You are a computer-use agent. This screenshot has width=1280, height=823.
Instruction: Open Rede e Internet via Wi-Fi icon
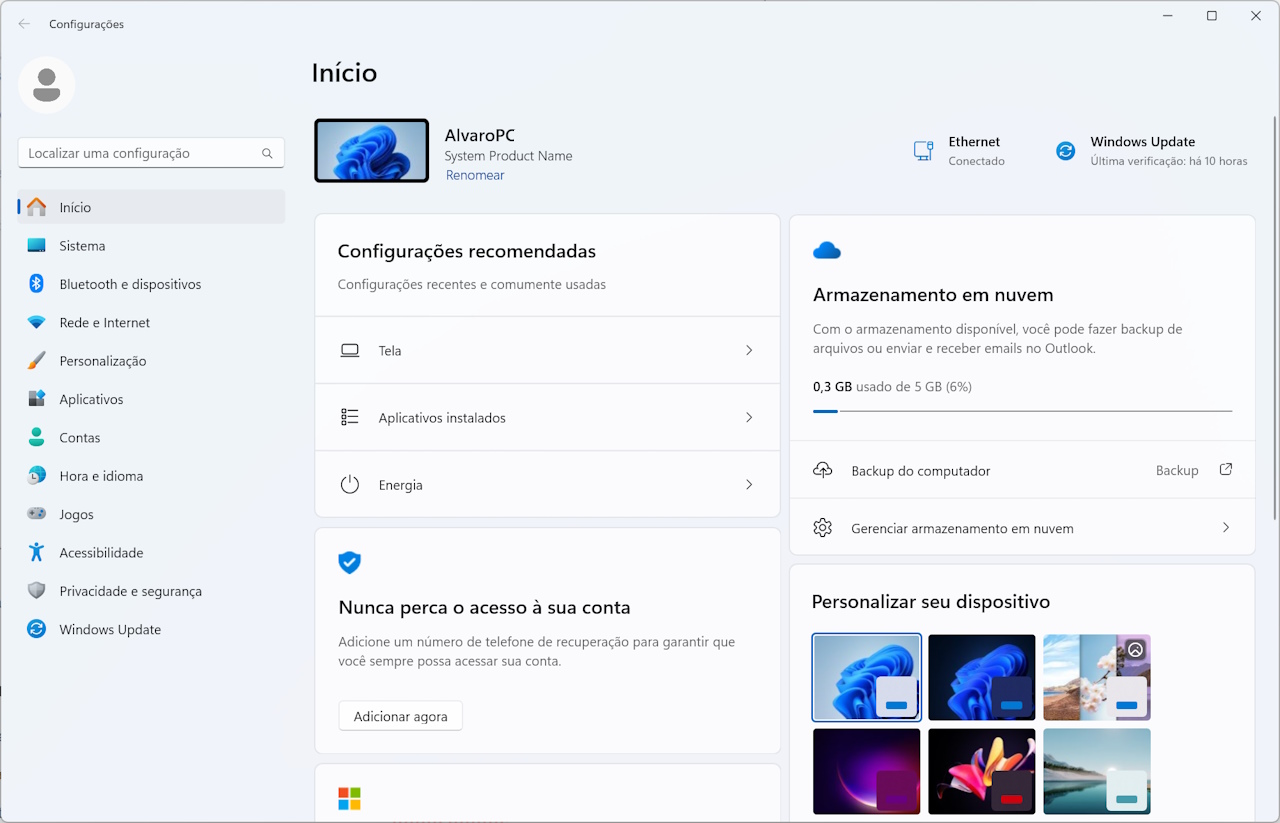[37, 323]
